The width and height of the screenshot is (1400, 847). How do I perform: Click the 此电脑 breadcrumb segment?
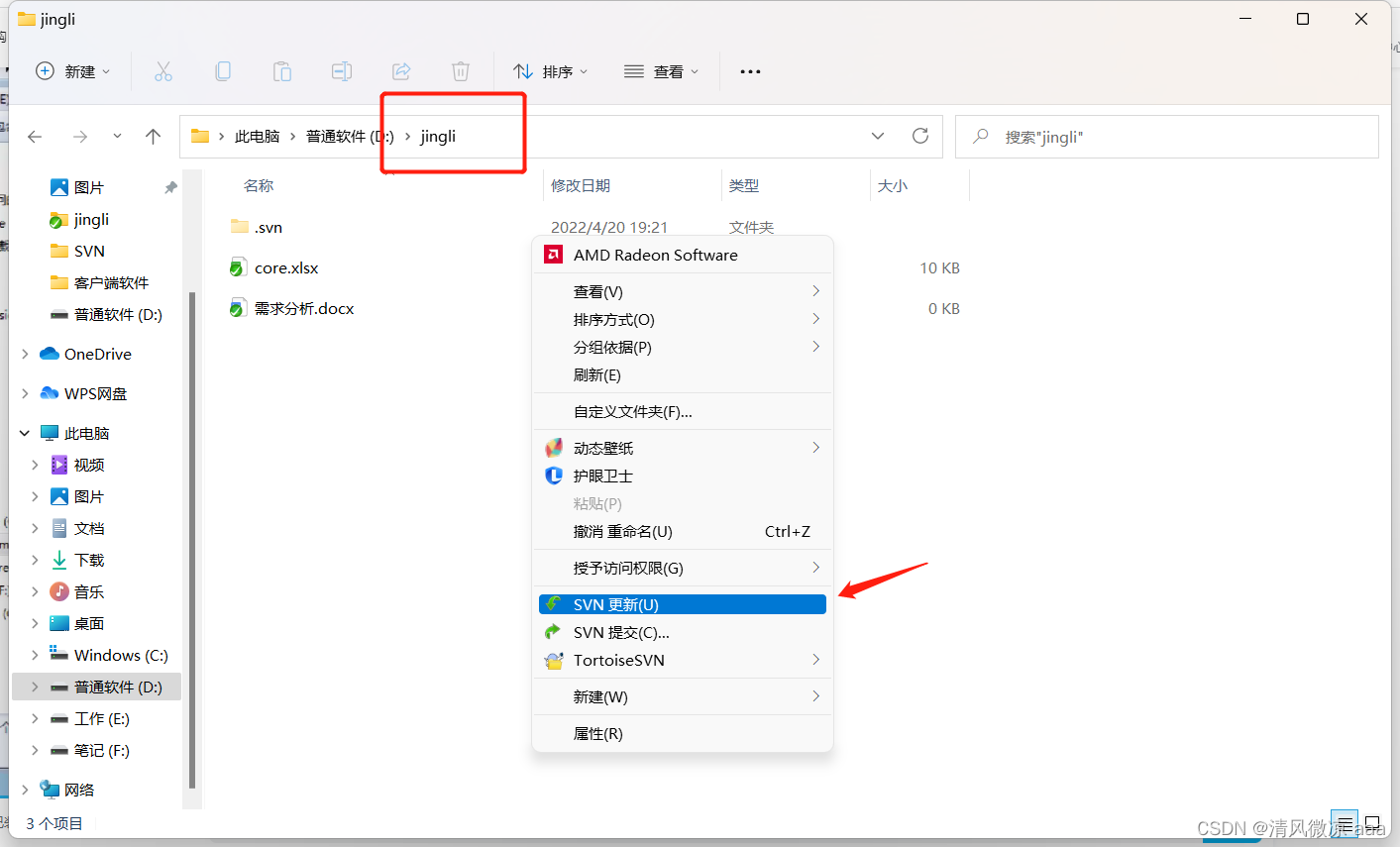coord(257,137)
